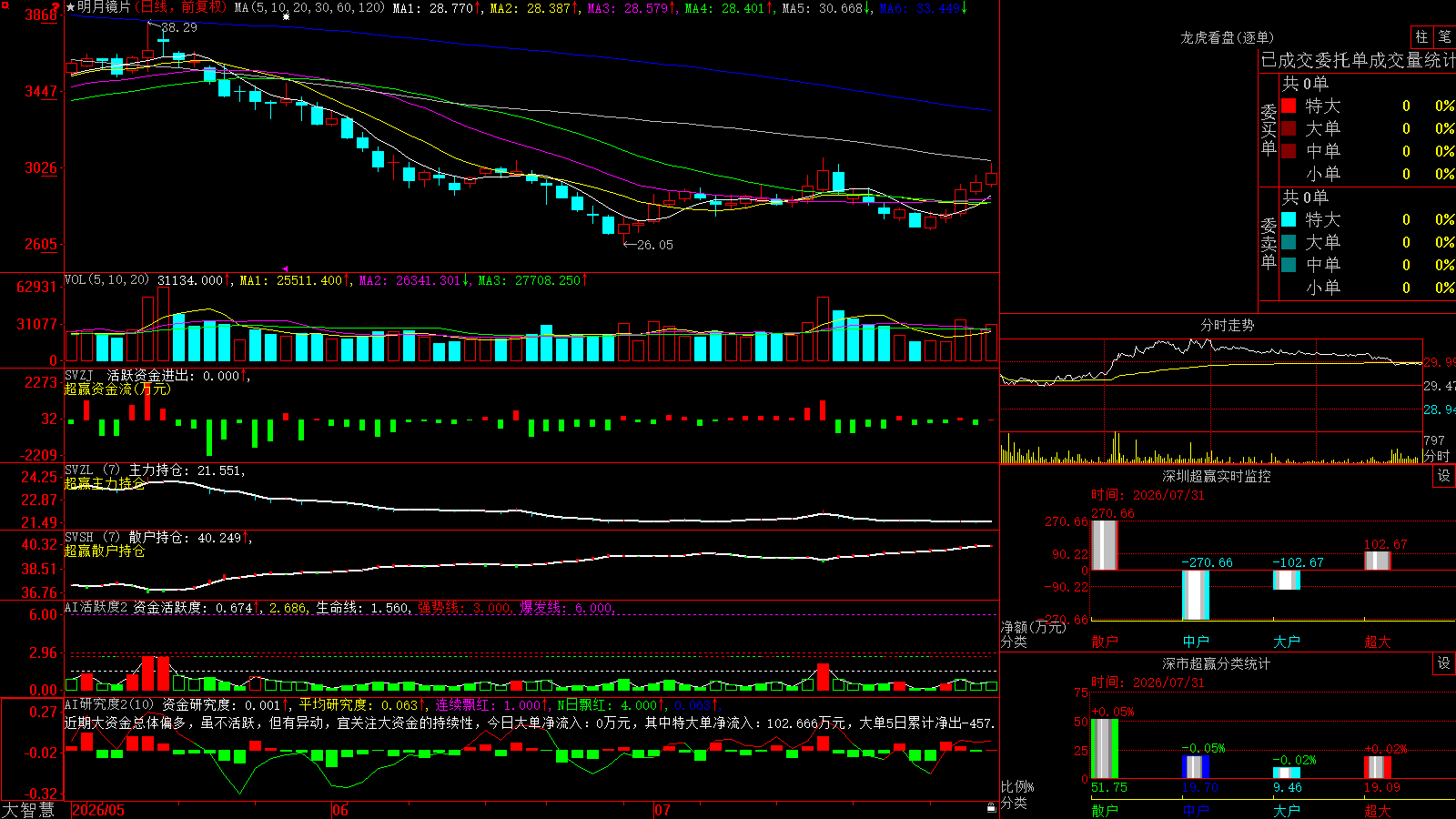The image size is (1456, 819).
Task: Click the magenta arrow marker below the K-line chart
Action: pos(285,268)
